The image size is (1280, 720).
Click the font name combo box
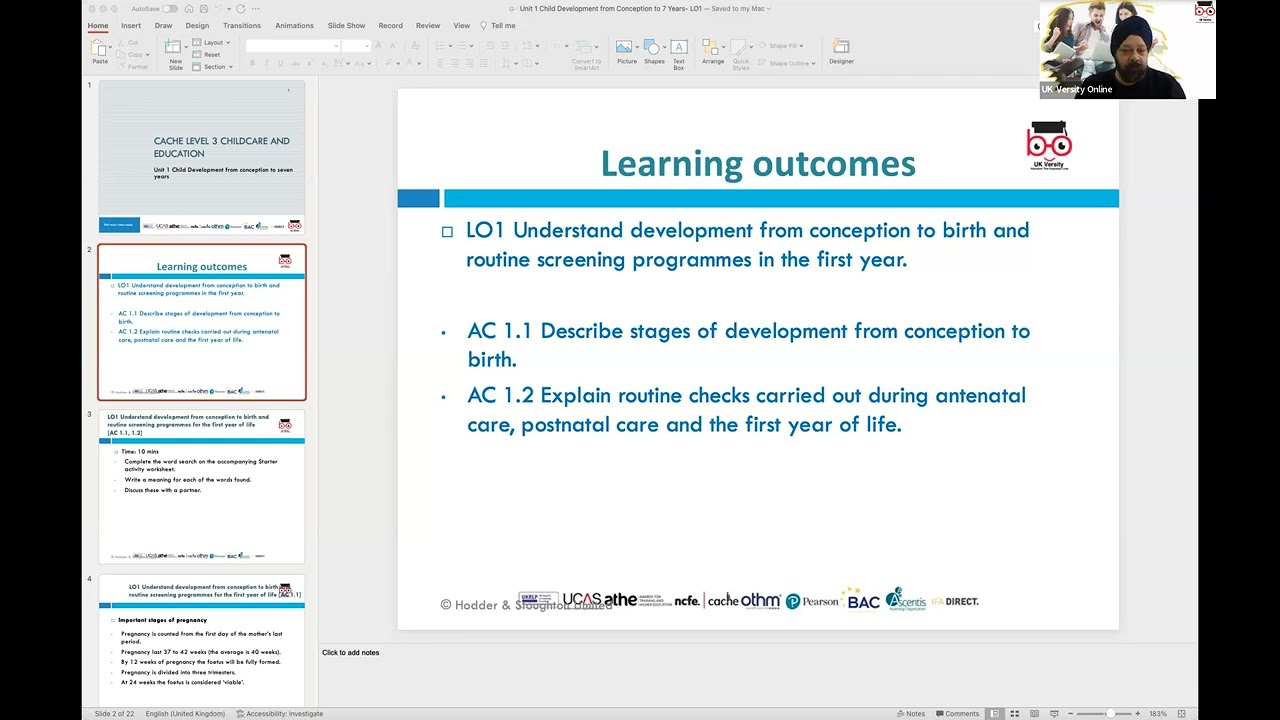[x=291, y=46]
